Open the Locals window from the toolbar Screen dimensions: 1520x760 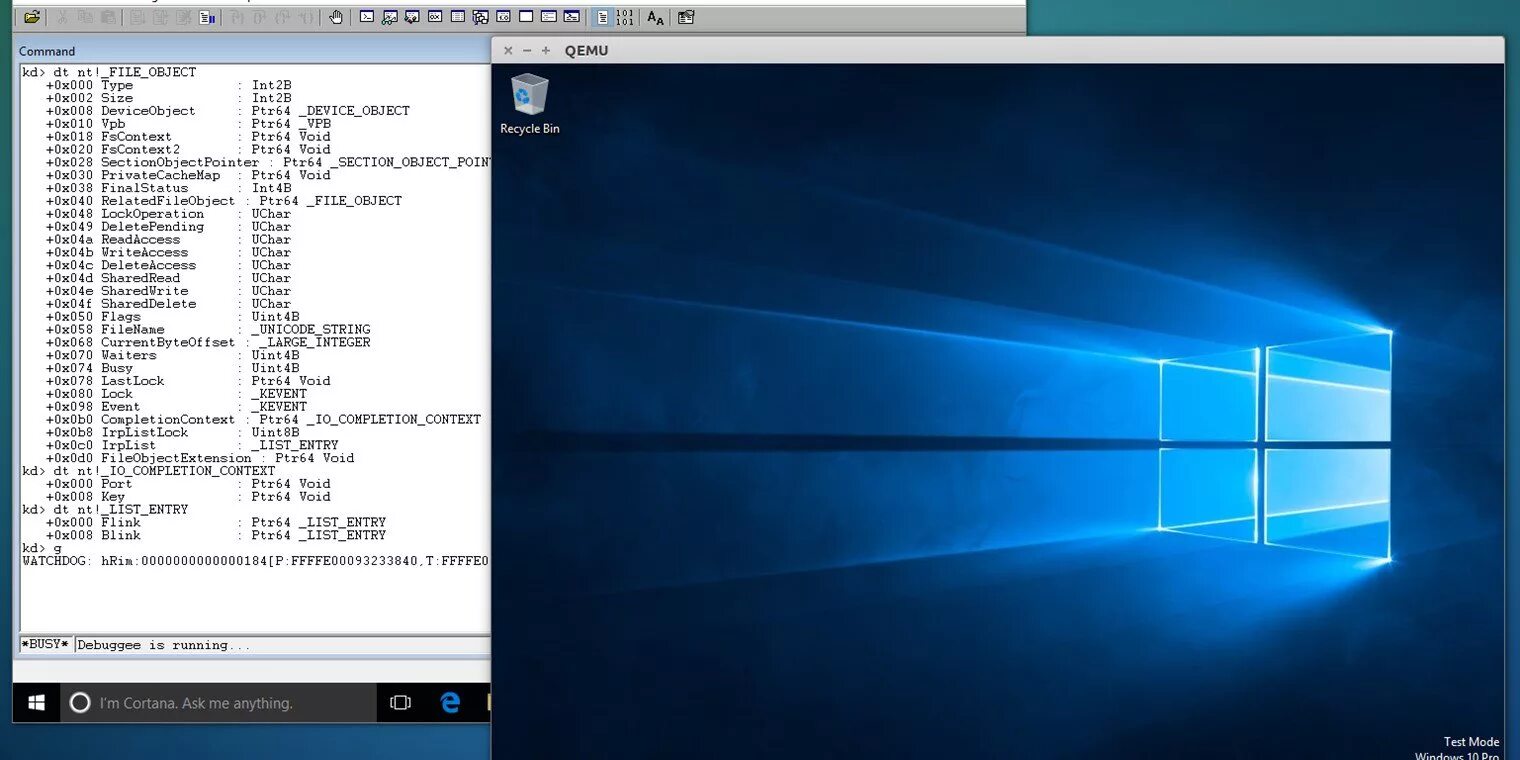click(x=412, y=17)
